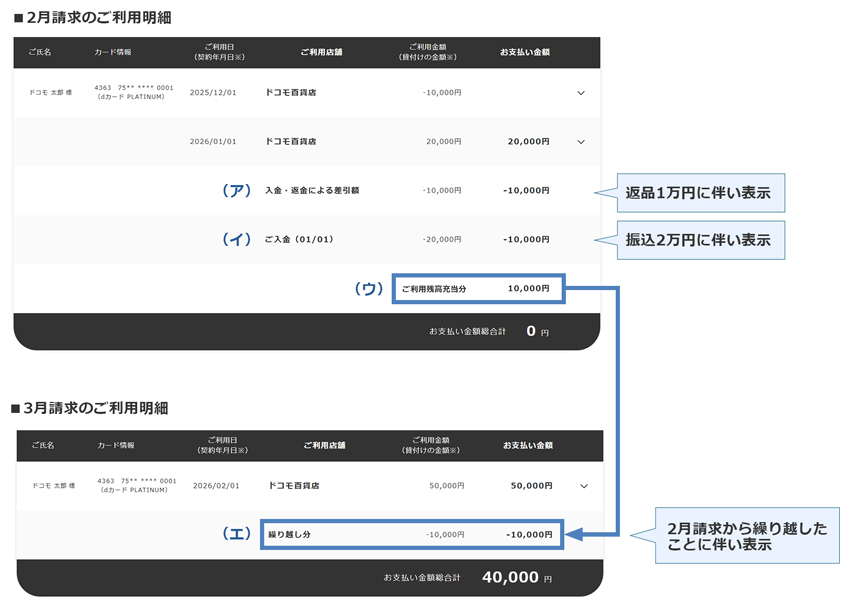
Task: Click the 返品1万円に伴い表示 callout text
Action: [x=698, y=193]
